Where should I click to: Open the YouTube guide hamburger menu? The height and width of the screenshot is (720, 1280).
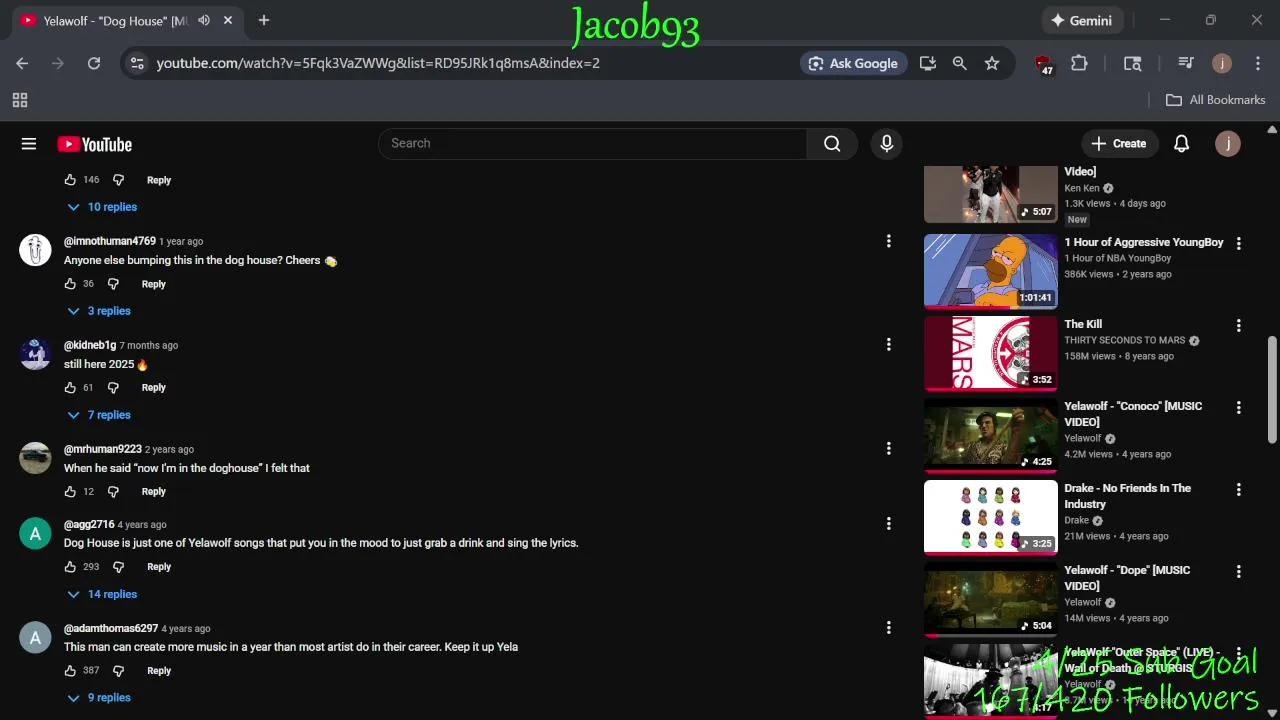[29, 144]
